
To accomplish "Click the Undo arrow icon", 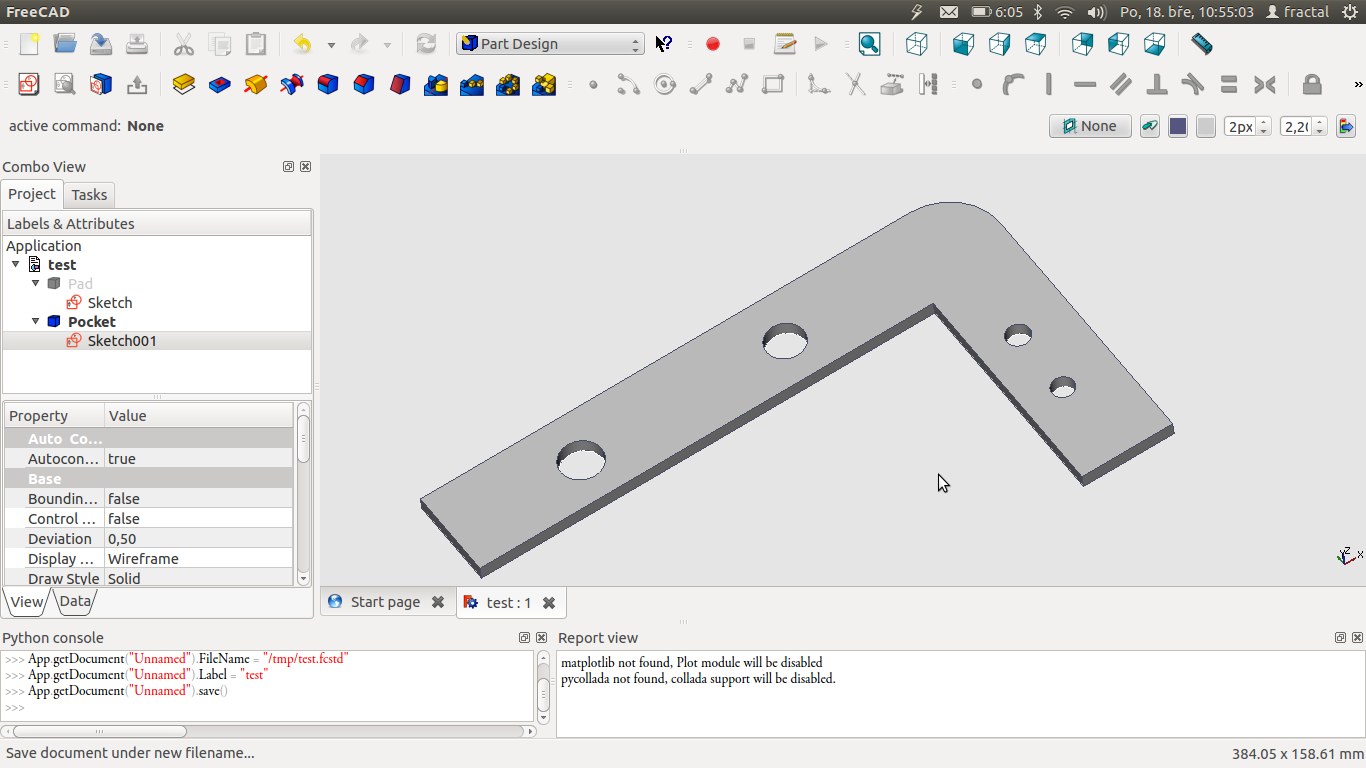I will (x=302, y=44).
